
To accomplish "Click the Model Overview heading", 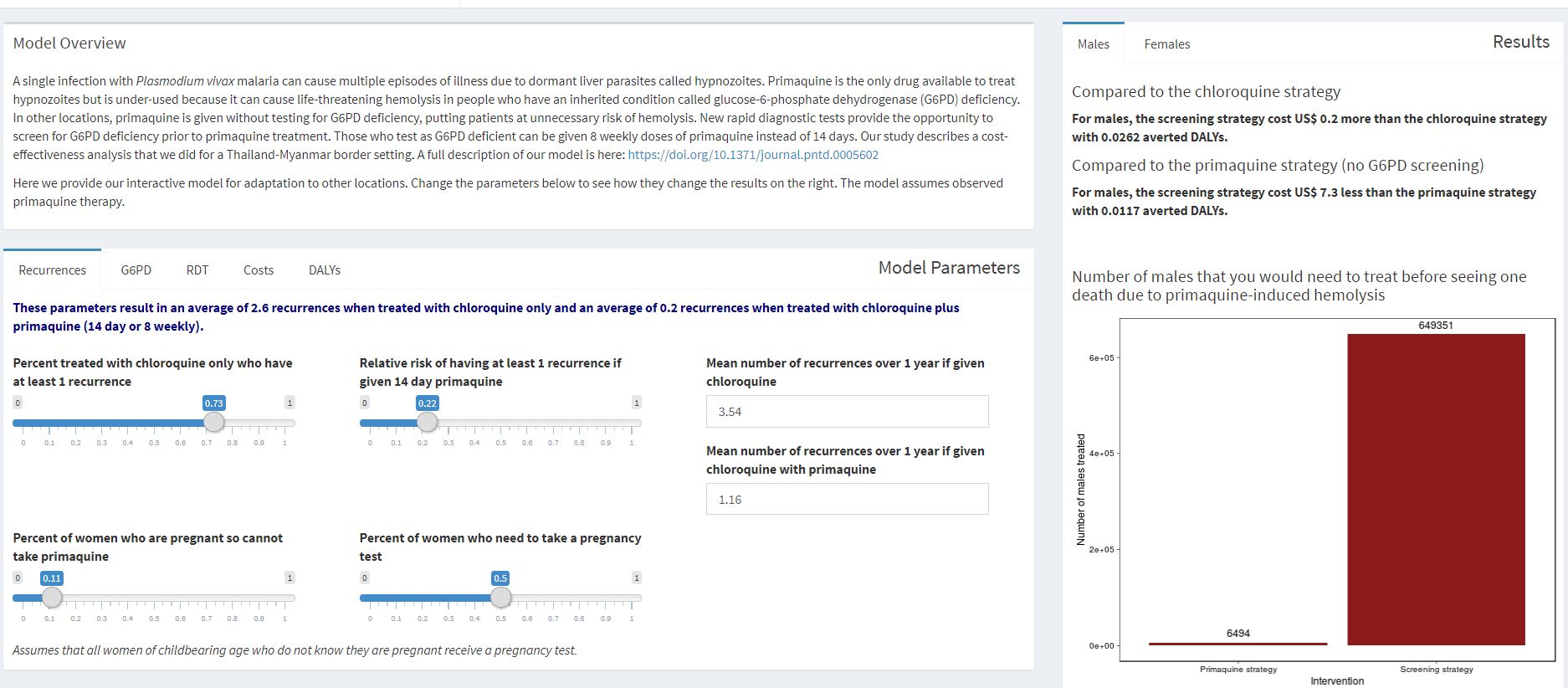I will [69, 44].
